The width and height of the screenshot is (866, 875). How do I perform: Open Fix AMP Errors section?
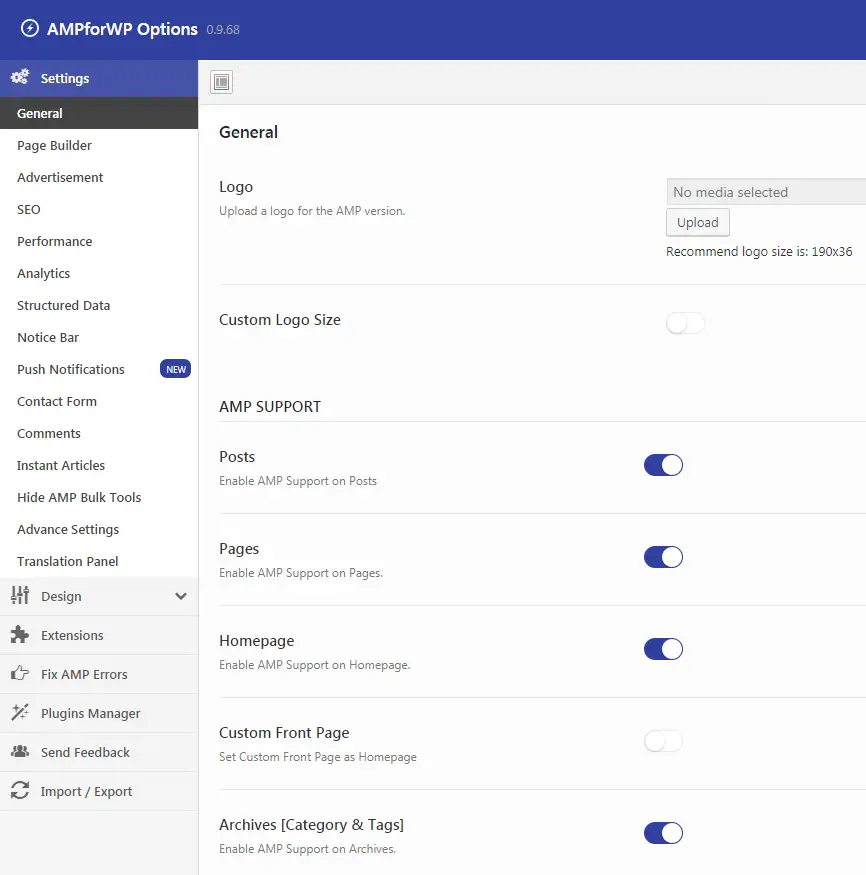(x=99, y=674)
